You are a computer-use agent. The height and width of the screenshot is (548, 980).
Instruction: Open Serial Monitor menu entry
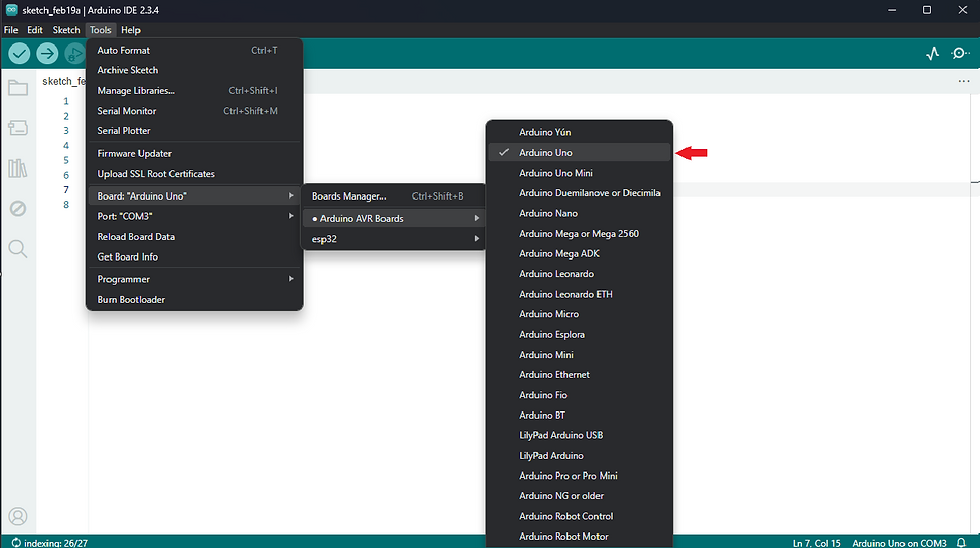[x=194, y=111]
